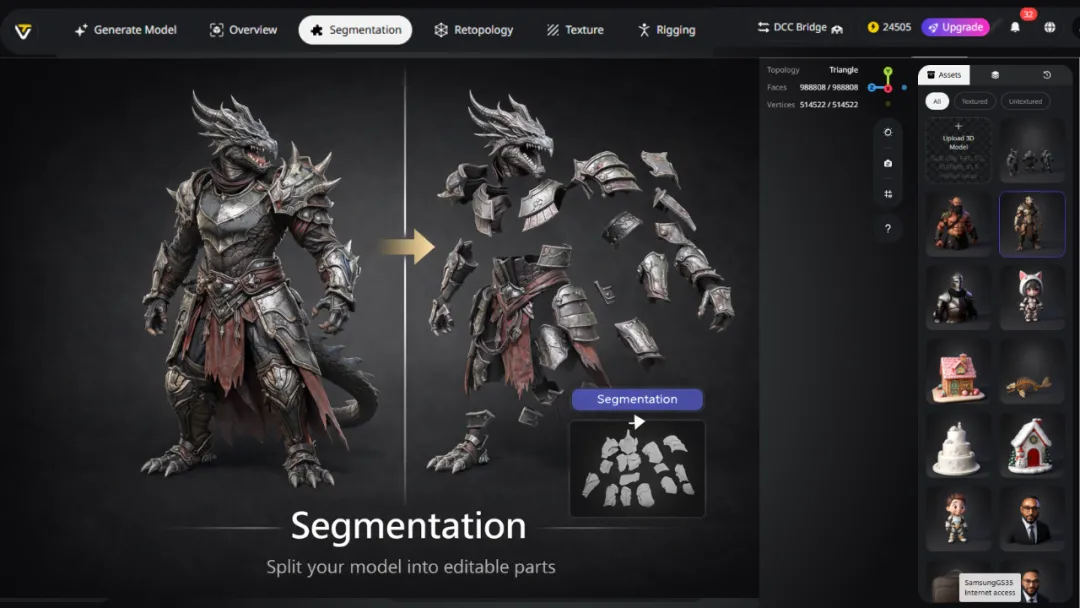The height and width of the screenshot is (608, 1080).
Task: Select the Segmentation tab
Action: (x=355, y=30)
